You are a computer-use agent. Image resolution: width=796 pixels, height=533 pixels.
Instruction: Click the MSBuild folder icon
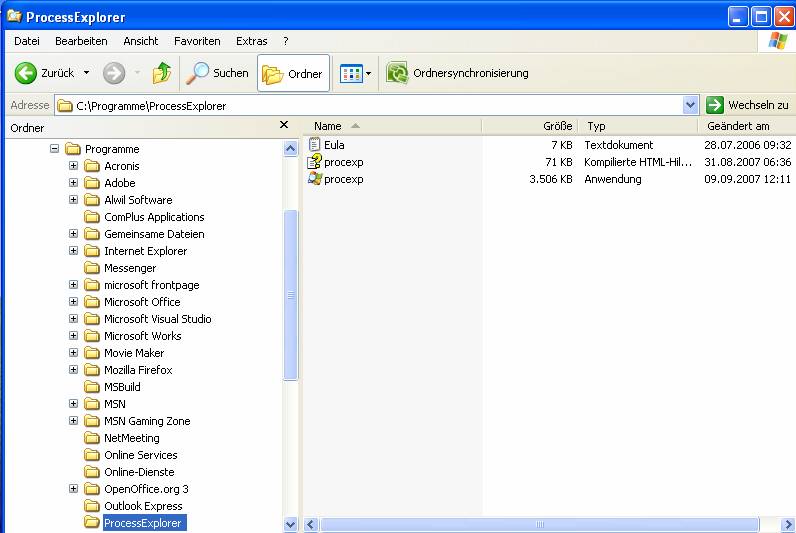[92, 387]
